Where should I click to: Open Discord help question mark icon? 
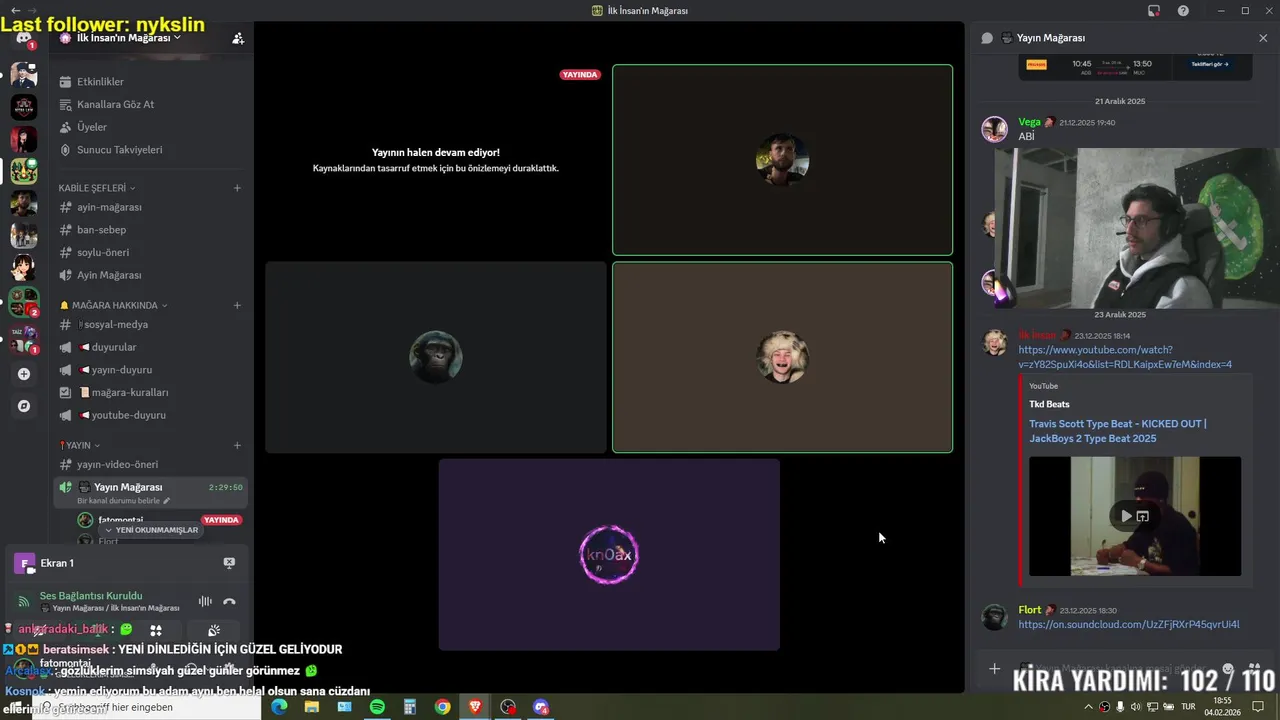(1183, 11)
